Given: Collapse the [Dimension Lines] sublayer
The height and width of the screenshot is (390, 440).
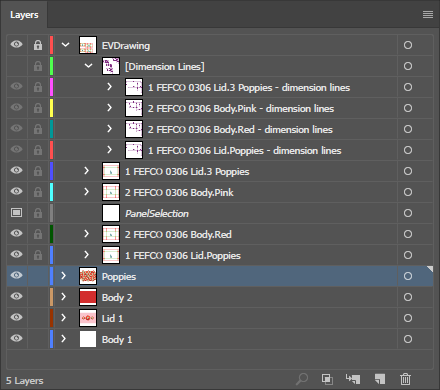Looking at the screenshot, I should pos(88,66).
